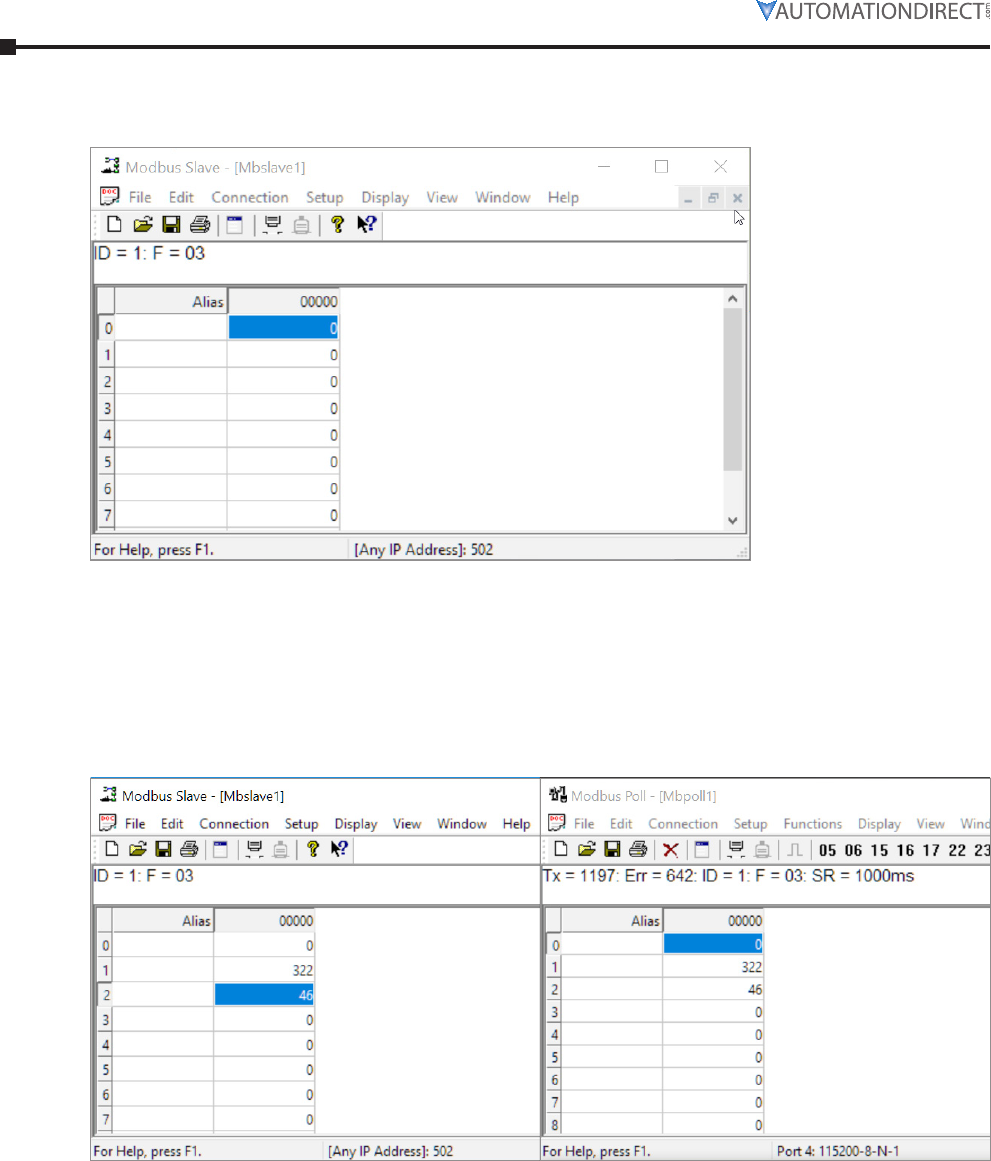The image size is (991, 1161).
Task: Click row header 7 in upper Modbus Slave
Action: (x=107, y=515)
